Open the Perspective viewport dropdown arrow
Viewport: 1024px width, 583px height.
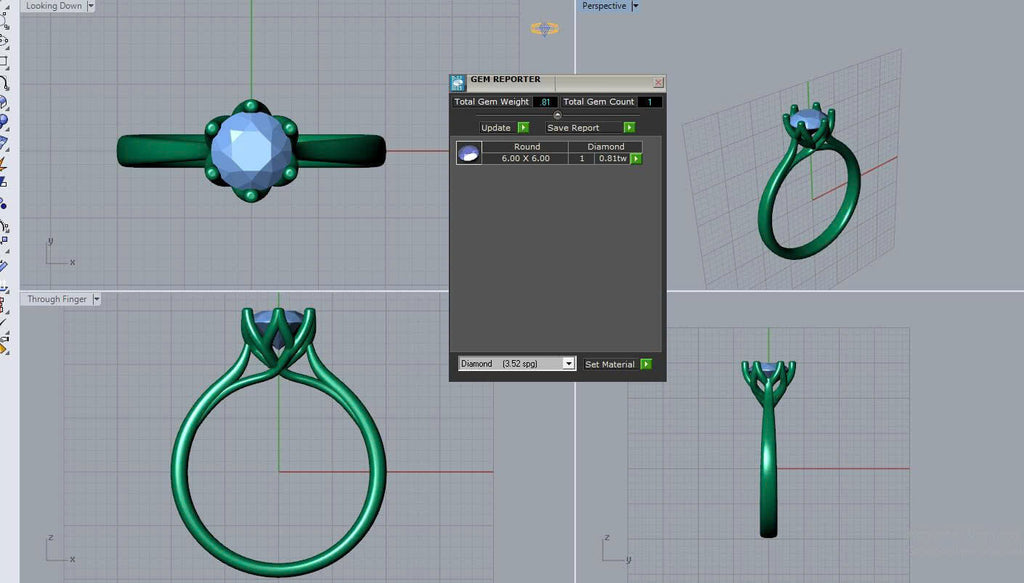pos(635,6)
